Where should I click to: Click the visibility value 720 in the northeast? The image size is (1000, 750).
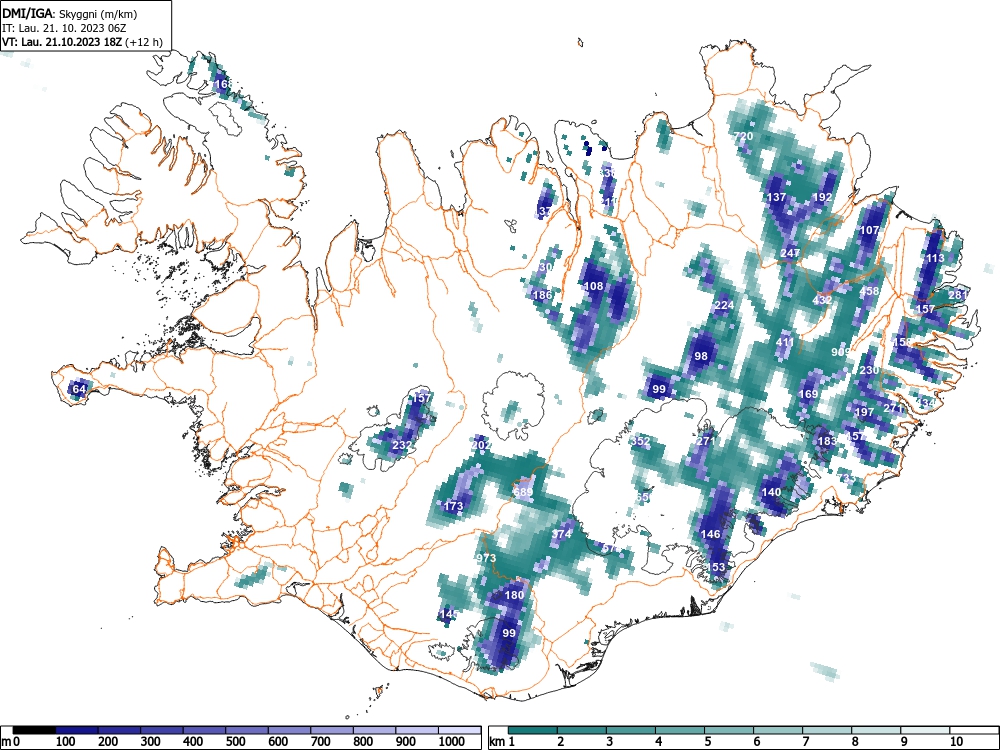coord(743,136)
